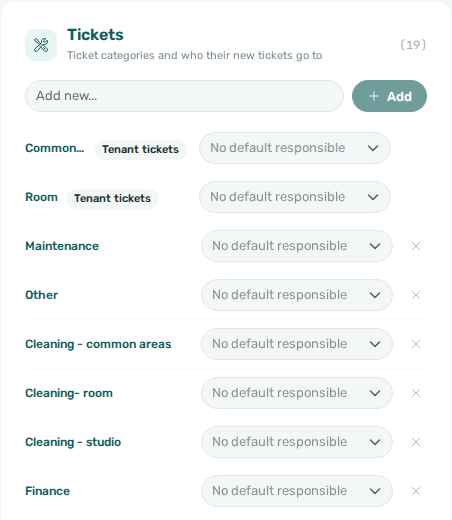This screenshot has width=452, height=520.
Task: Expand Cleaning - studio responsible dropdown
Action: 297,442
